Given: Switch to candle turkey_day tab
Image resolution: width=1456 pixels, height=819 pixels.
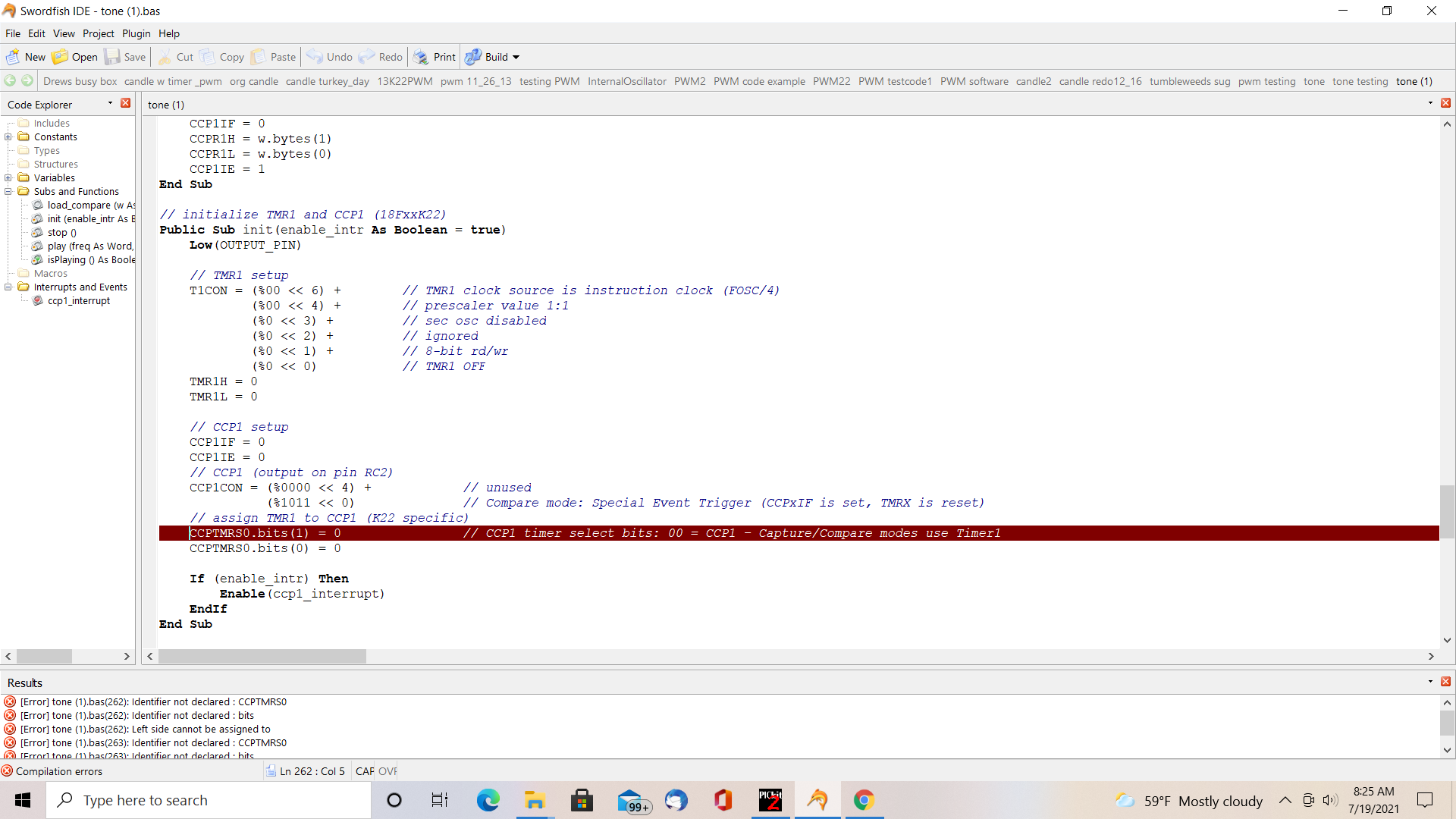Looking at the screenshot, I should pos(328,81).
